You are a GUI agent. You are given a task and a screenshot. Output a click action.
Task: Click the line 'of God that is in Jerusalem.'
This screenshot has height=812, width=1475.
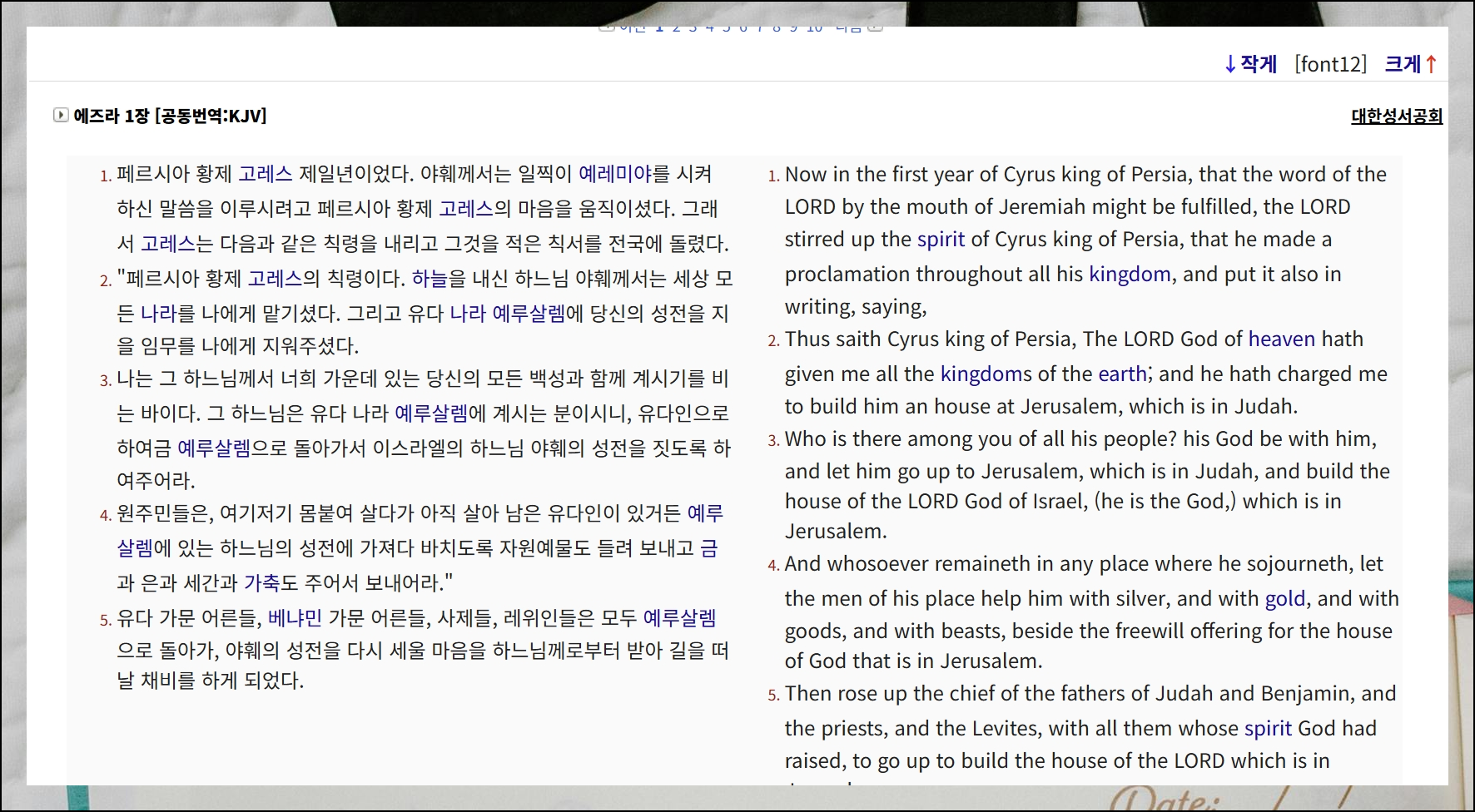tap(914, 661)
